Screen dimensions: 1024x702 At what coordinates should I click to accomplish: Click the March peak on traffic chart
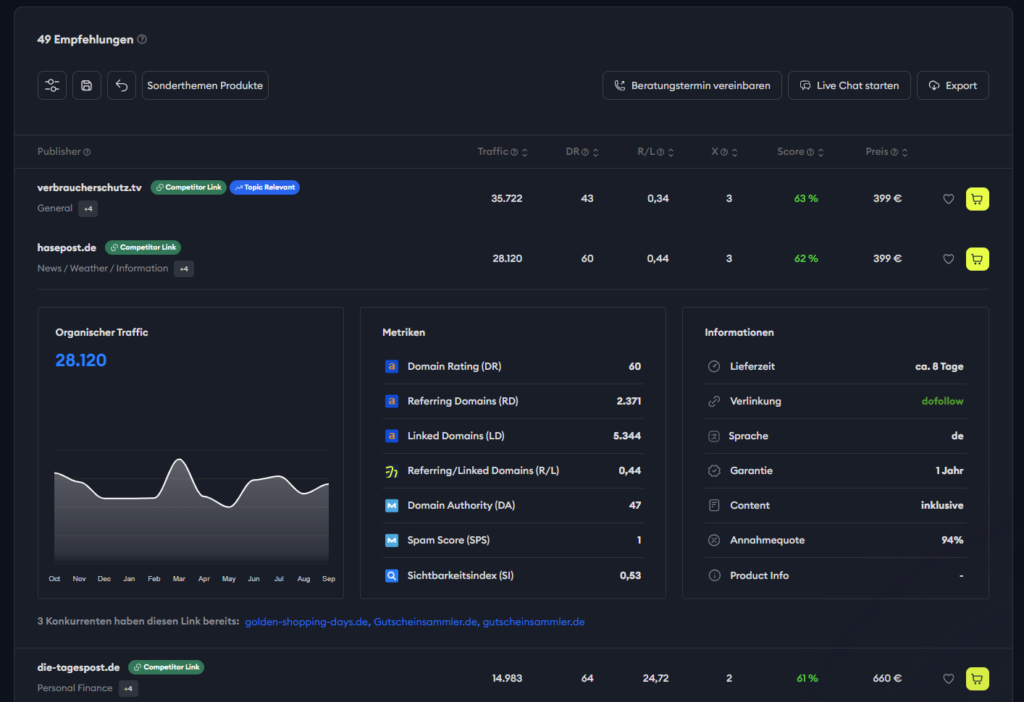[x=179, y=460]
